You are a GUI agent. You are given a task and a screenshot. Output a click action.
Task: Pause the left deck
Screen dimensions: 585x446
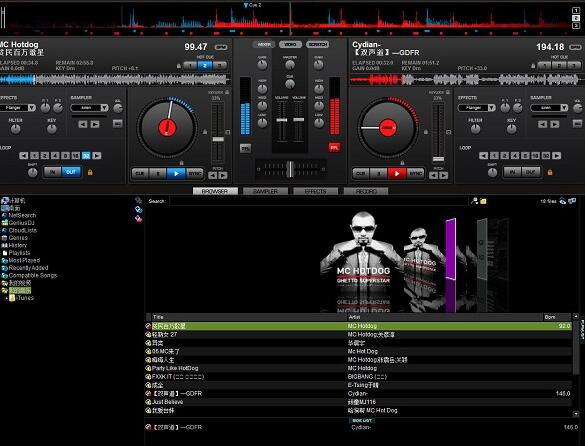tap(158, 174)
